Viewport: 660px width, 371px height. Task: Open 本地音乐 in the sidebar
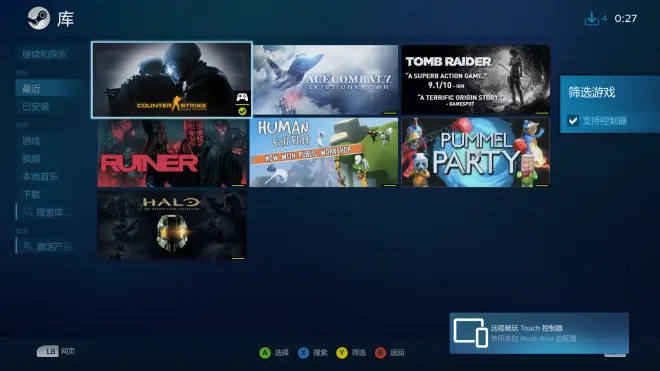pyautogui.click(x=40, y=176)
